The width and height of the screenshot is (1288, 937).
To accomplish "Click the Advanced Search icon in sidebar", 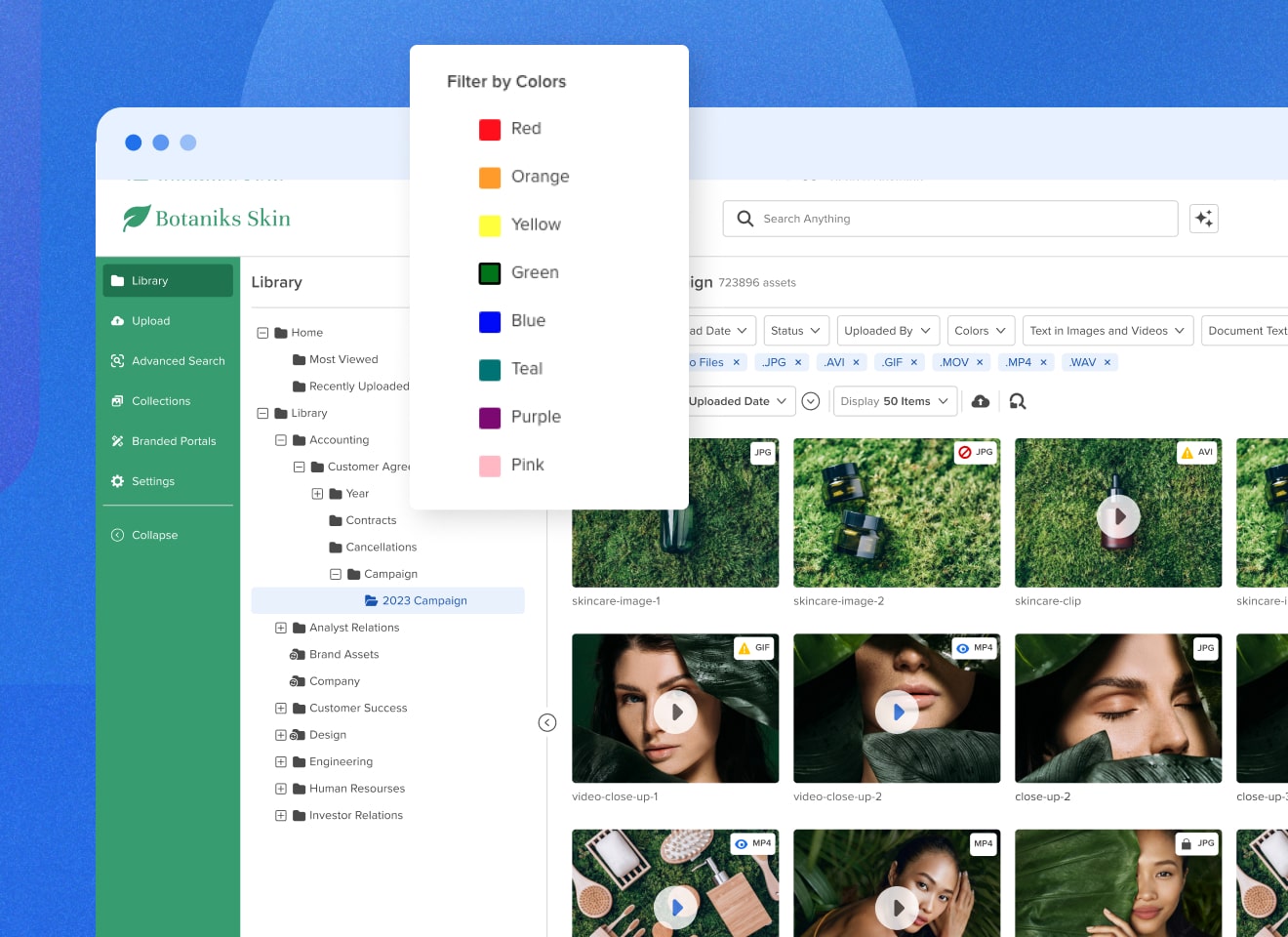I will tap(118, 361).
